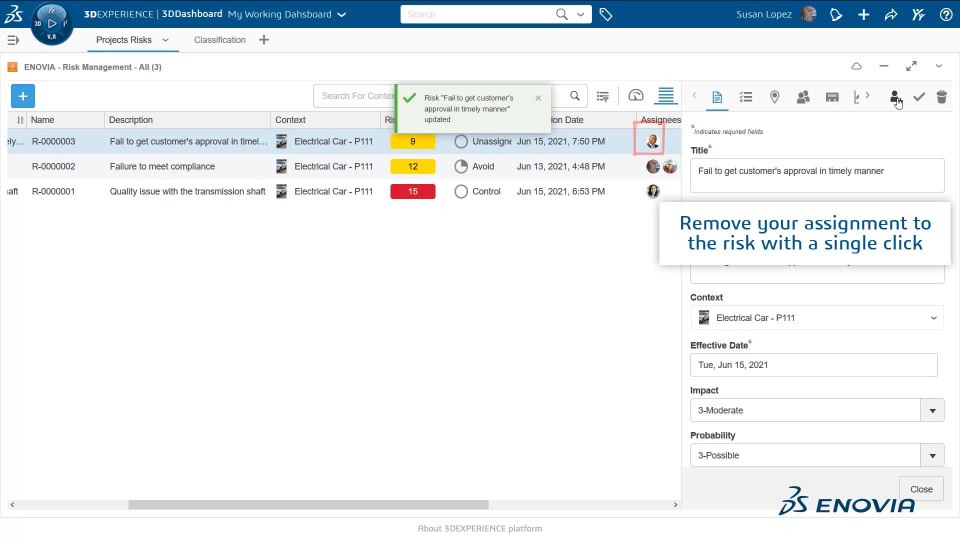960x540 pixels.
Task: Maximize the Risk Management widget
Action: pos(911,66)
